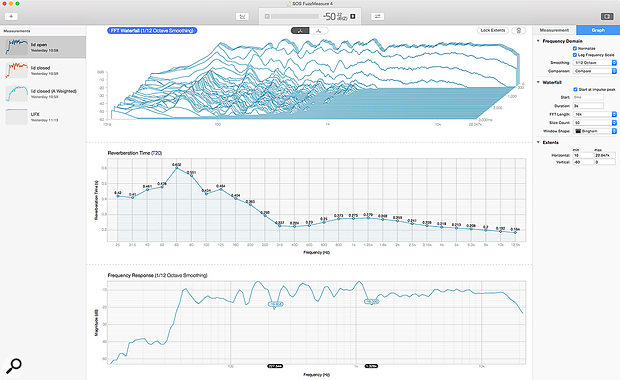This screenshot has height=380, width=620.
Task: Click the waterfall Start field
Action: 588,97
